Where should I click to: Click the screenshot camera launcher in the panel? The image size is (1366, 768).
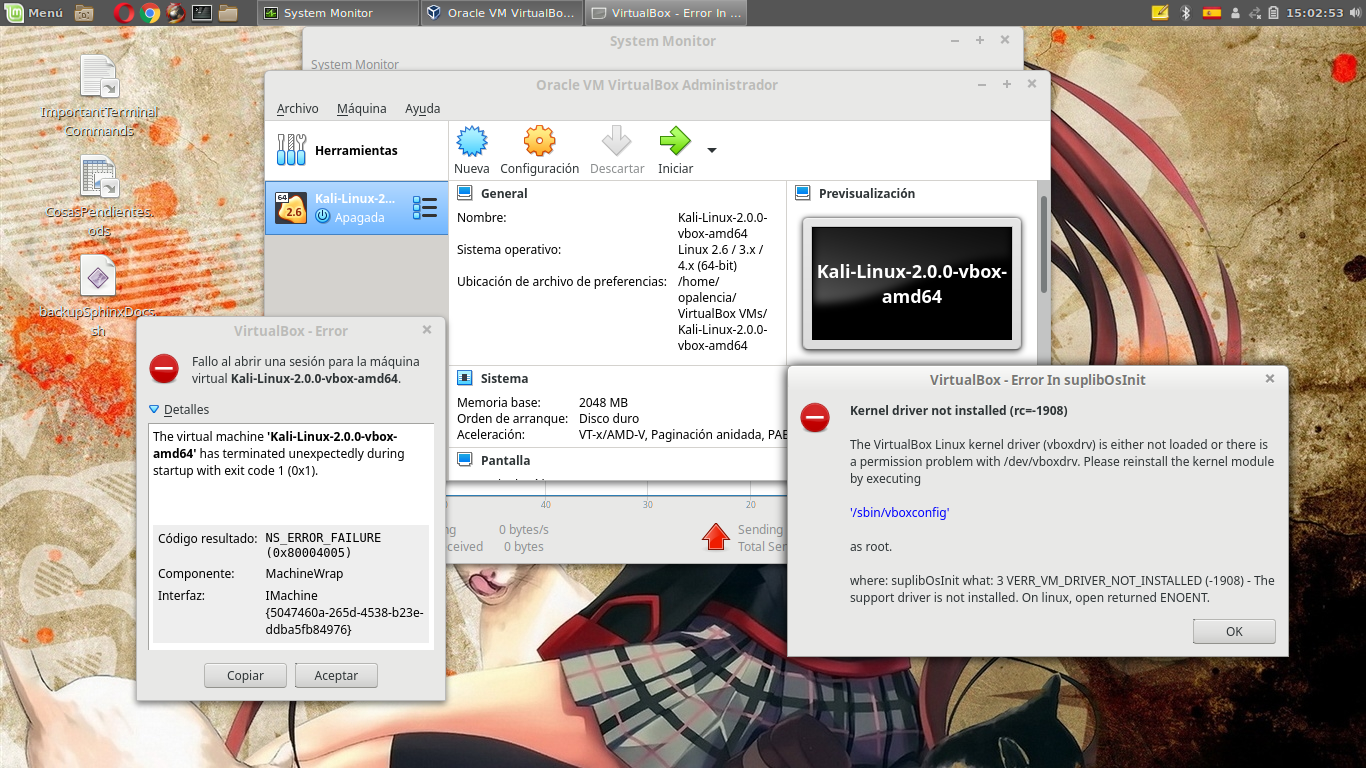85,13
